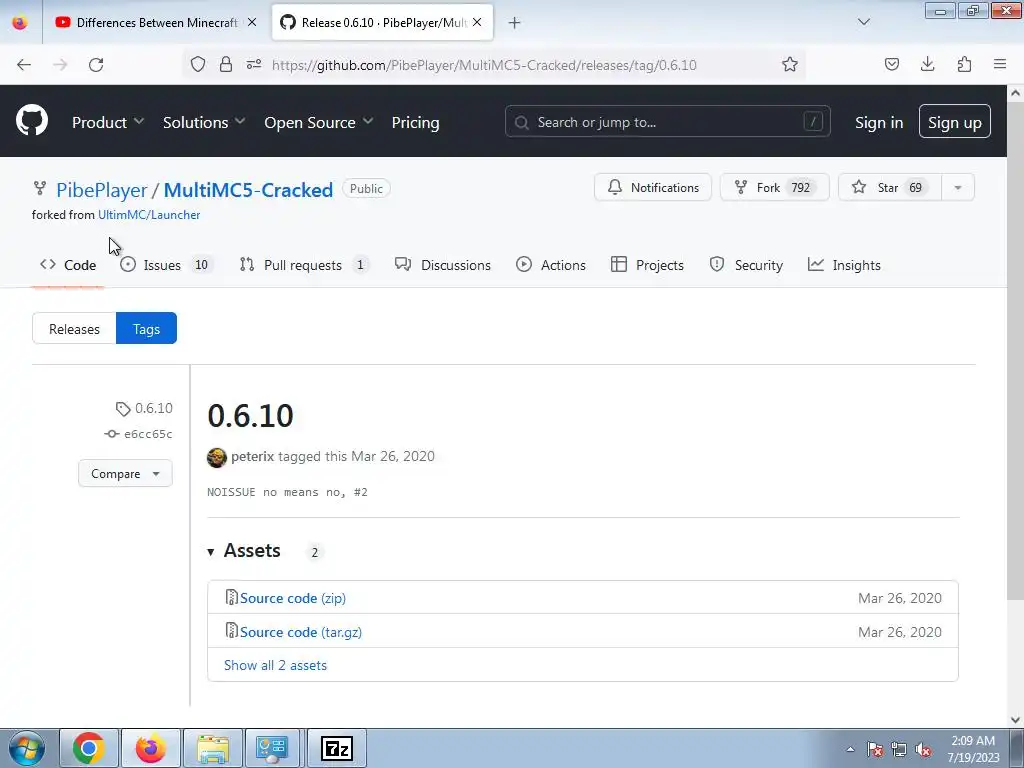Switch to the Releases tab
The image size is (1024, 768).
(x=74, y=328)
